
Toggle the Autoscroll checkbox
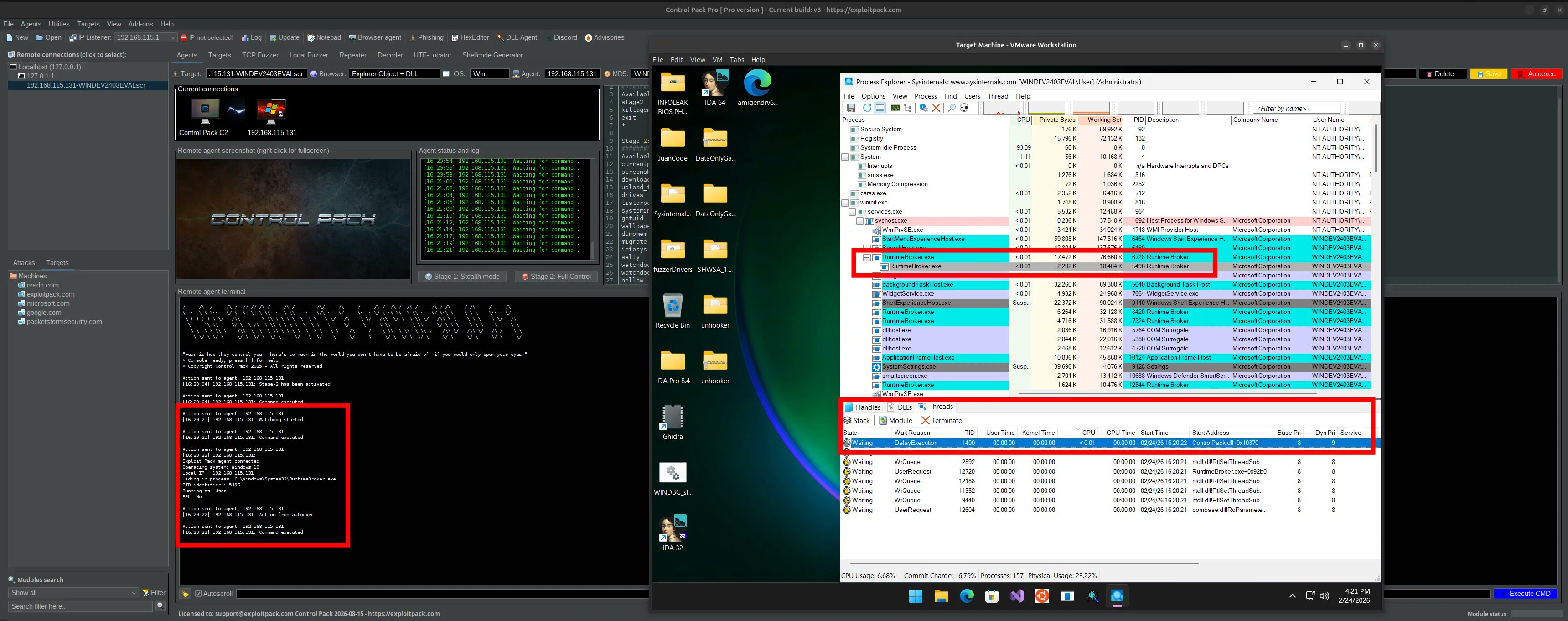pyautogui.click(x=198, y=594)
